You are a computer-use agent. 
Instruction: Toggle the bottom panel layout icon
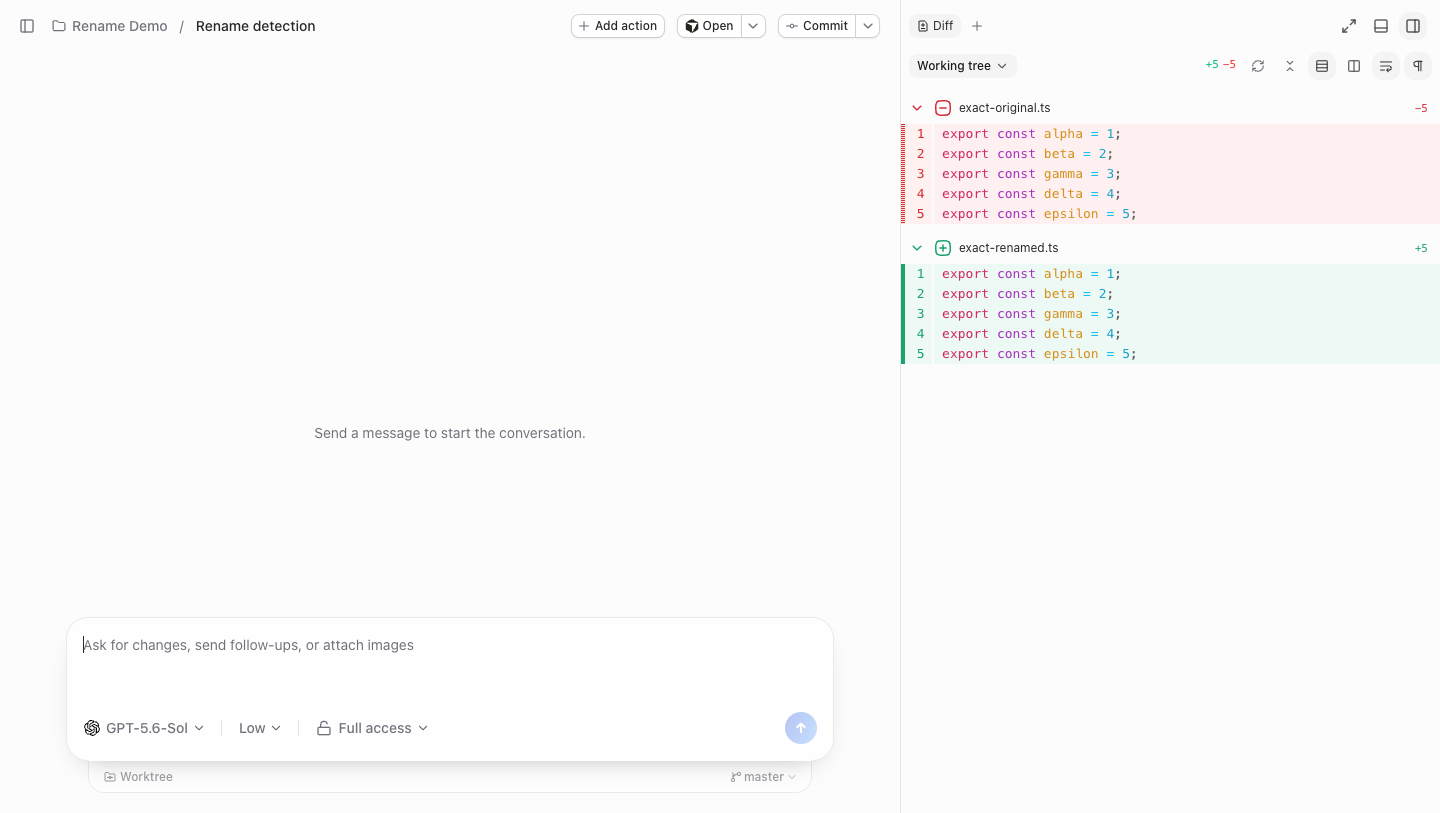click(x=1381, y=26)
